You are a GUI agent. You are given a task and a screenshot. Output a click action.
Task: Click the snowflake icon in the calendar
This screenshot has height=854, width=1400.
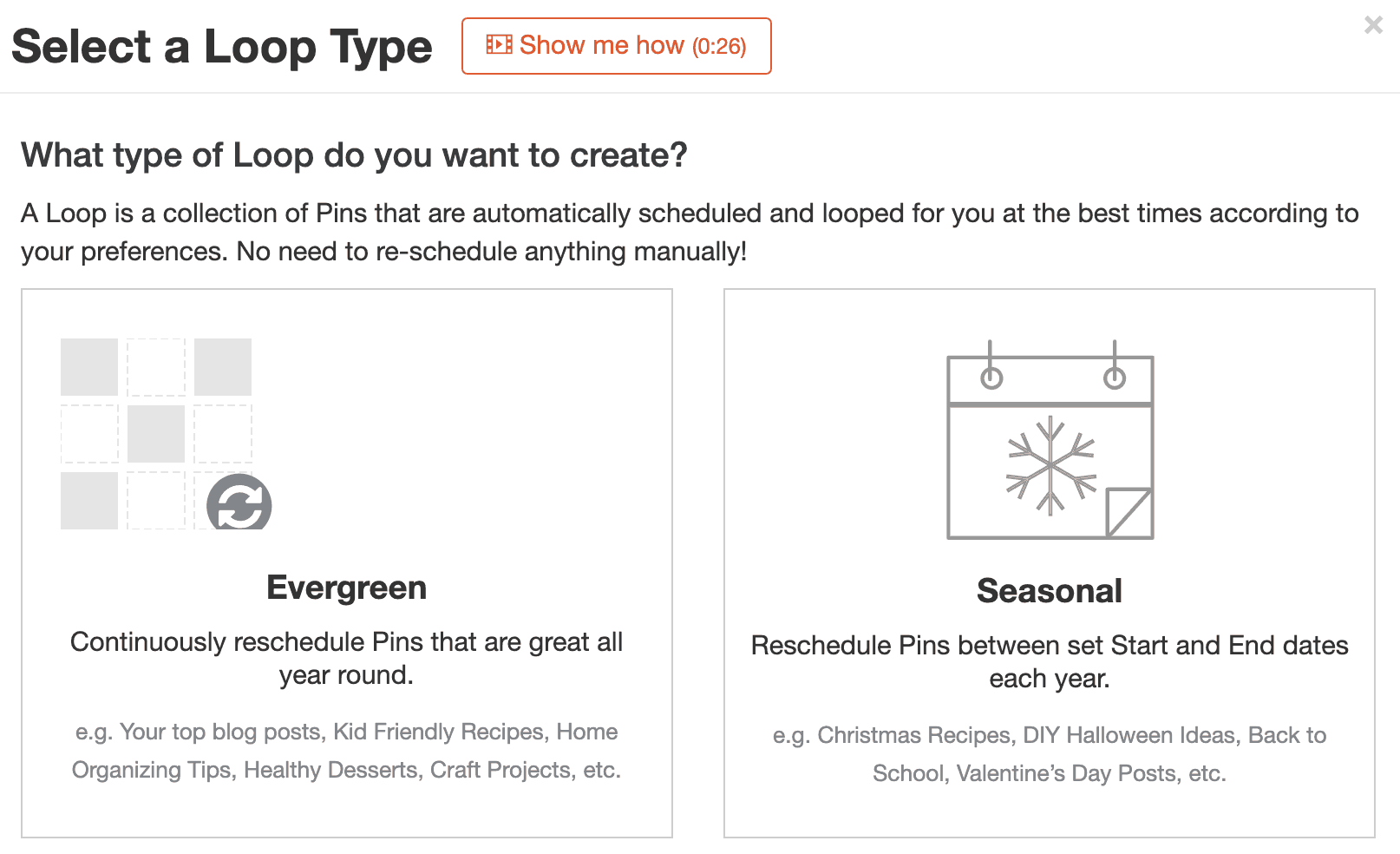click(1050, 466)
